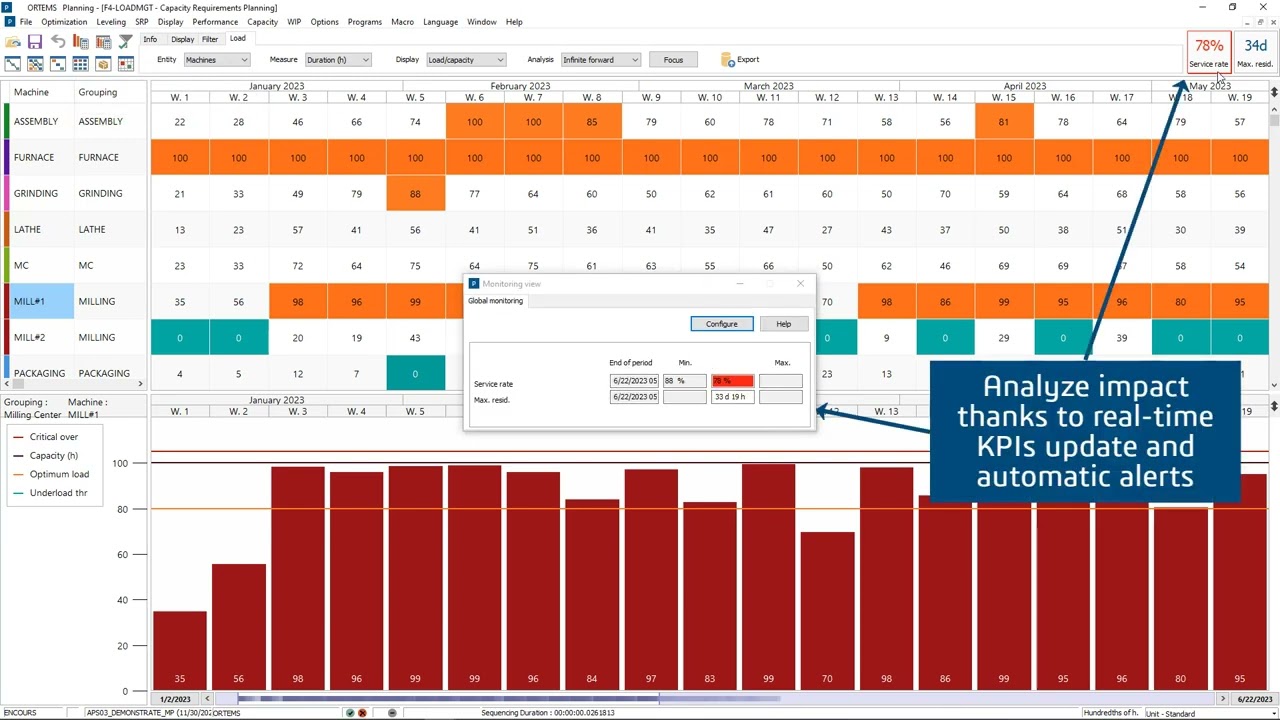Image resolution: width=1280 pixels, height=720 pixels.
Task: Select the PACKAGING machine row
Action: 76,372
